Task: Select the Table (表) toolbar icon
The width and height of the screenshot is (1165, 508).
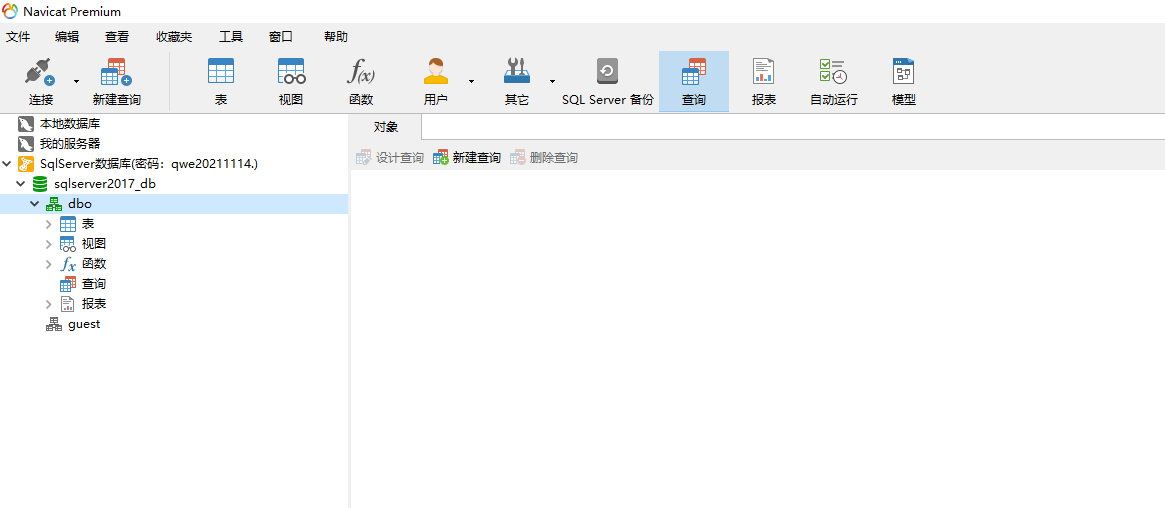Action: (x=221, y=72)
